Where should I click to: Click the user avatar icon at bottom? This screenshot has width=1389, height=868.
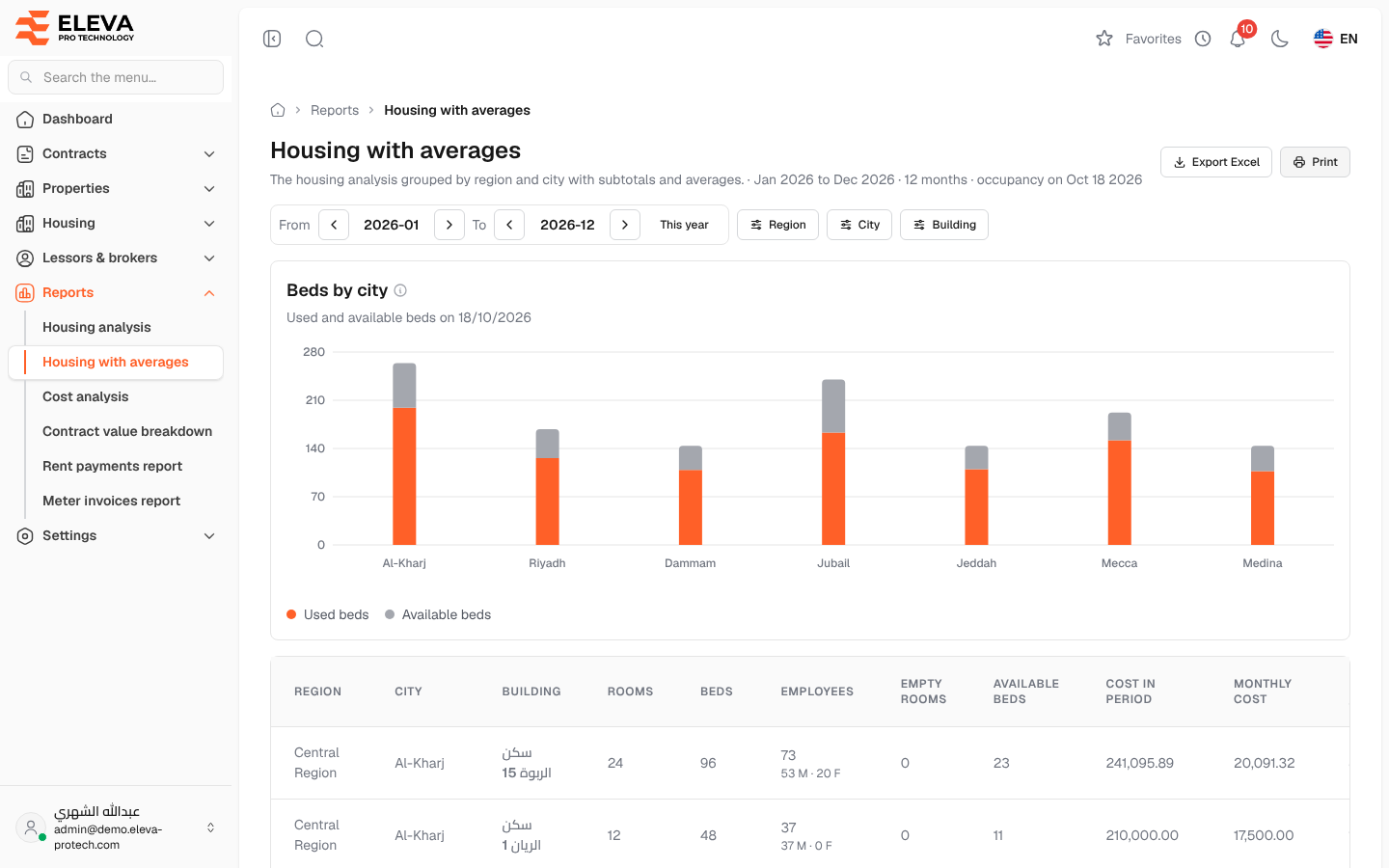pos(31,827)
